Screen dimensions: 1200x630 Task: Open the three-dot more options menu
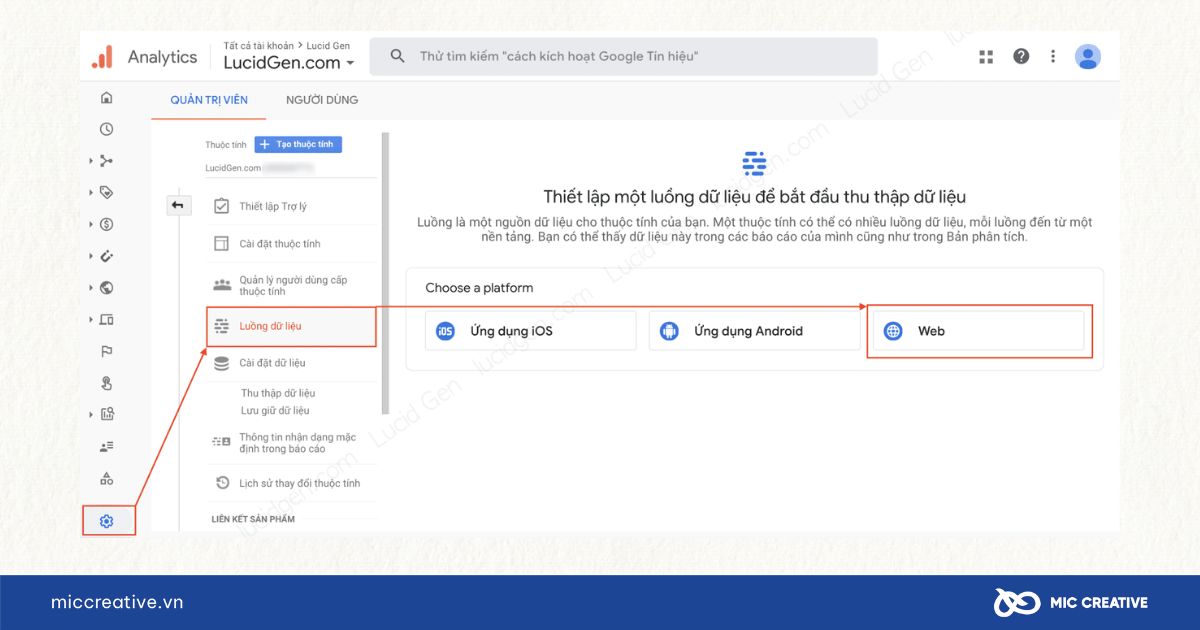(1053, 56)
